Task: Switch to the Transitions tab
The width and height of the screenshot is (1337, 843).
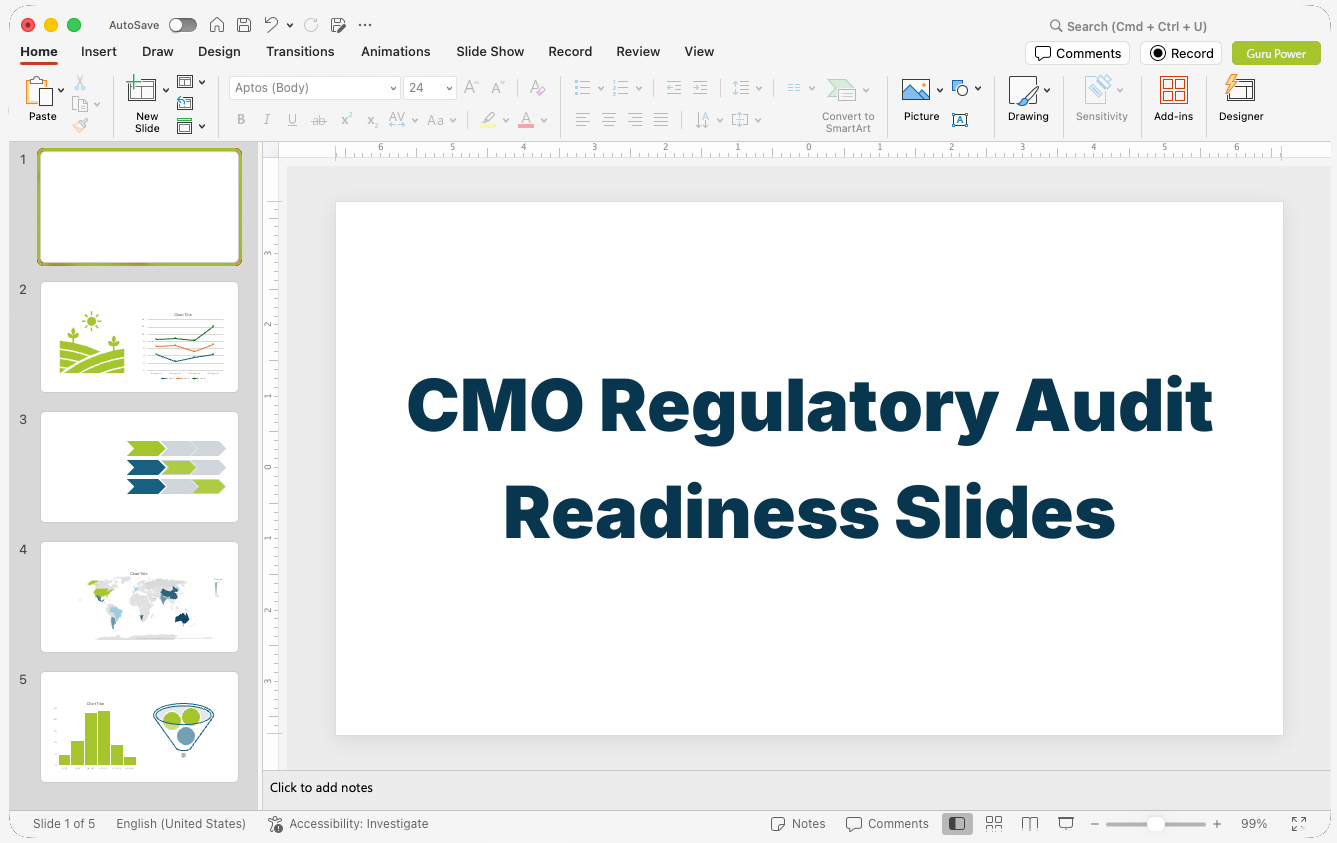Action: 300,51
